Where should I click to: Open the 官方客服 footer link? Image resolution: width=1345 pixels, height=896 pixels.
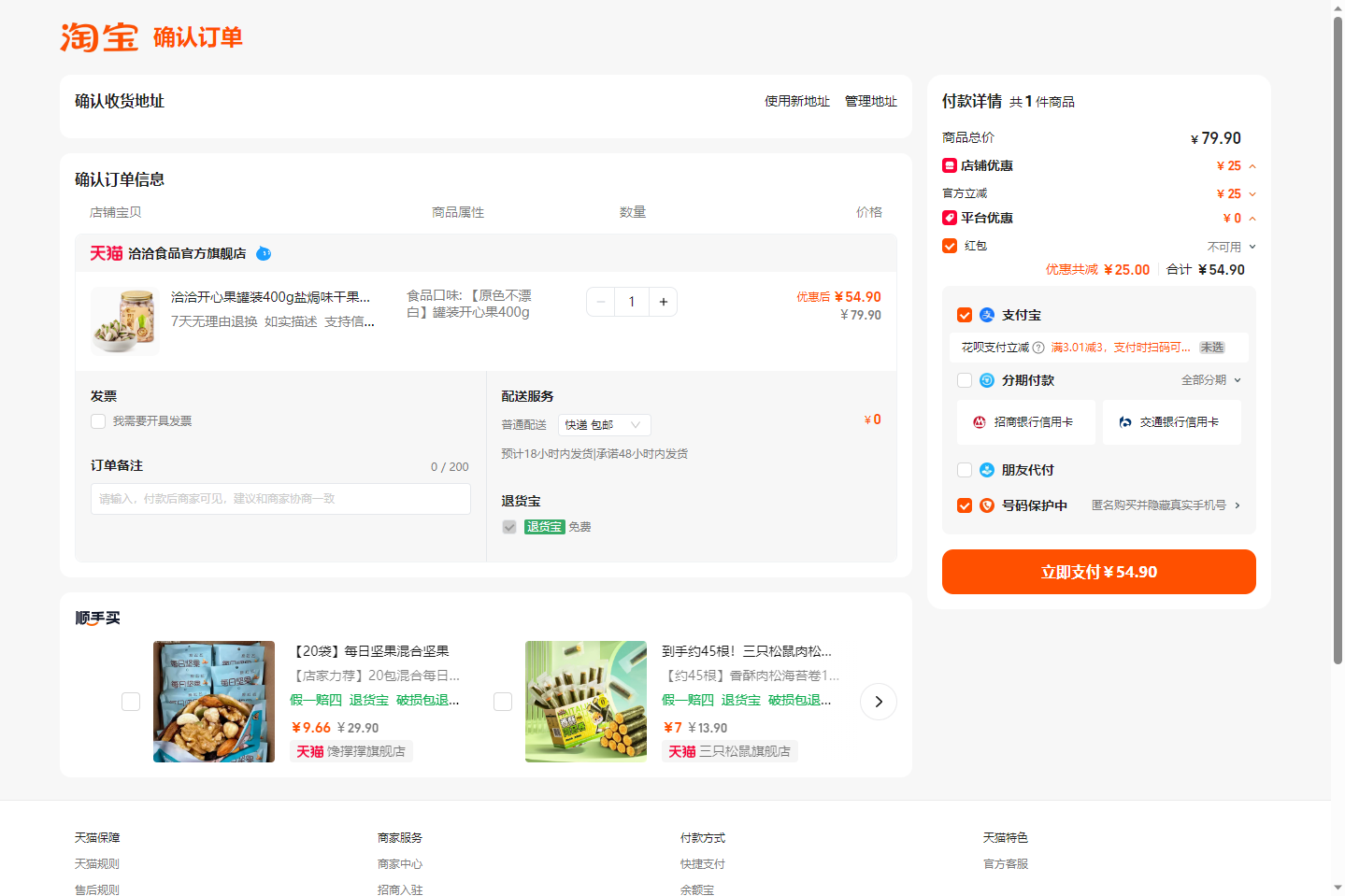click(x=1006, y=864)
